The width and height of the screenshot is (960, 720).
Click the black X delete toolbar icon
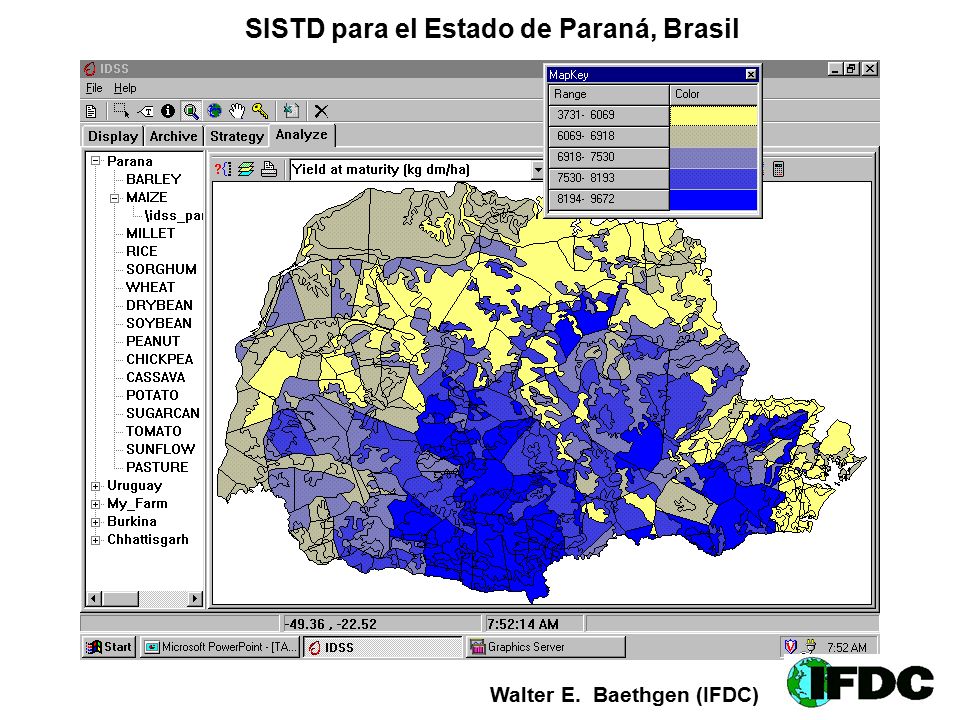click(x=321, y=111)
